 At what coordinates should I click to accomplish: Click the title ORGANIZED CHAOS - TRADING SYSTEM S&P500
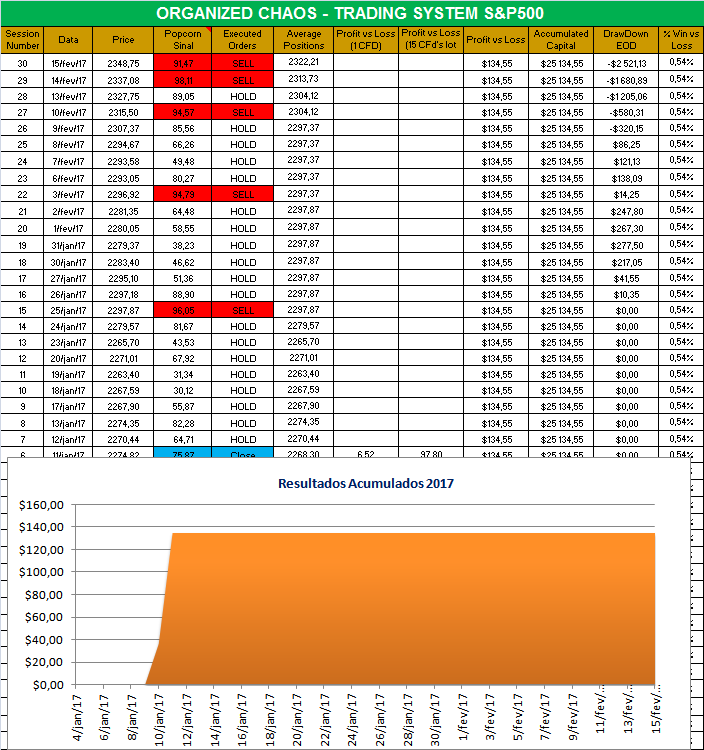(350, 13)
